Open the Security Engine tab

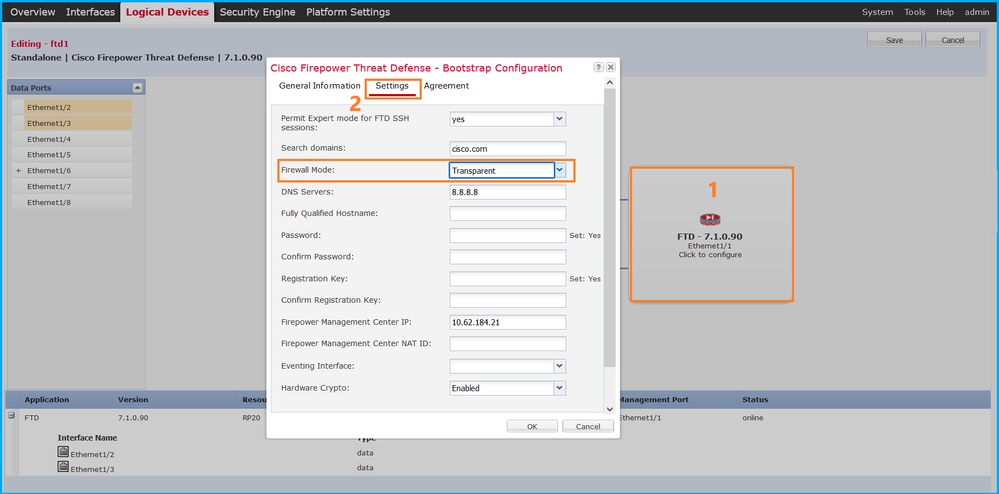(x=257, y=12)
